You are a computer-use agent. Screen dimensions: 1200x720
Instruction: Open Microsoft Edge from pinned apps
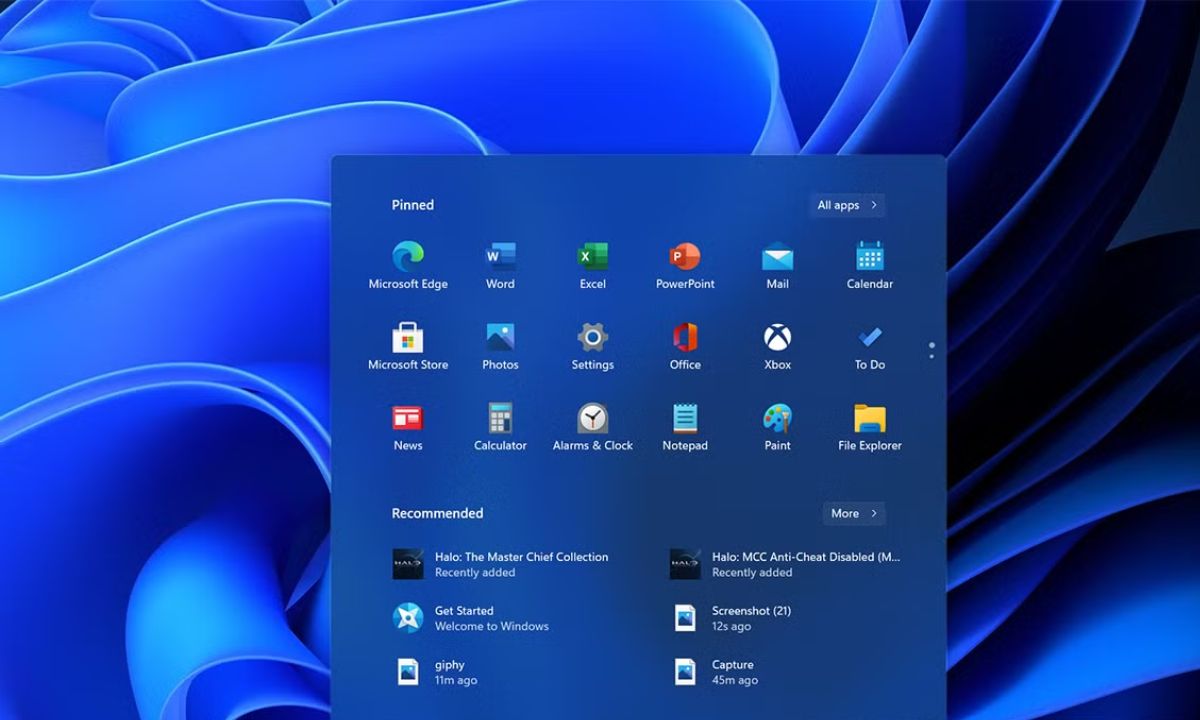point(408,265)
